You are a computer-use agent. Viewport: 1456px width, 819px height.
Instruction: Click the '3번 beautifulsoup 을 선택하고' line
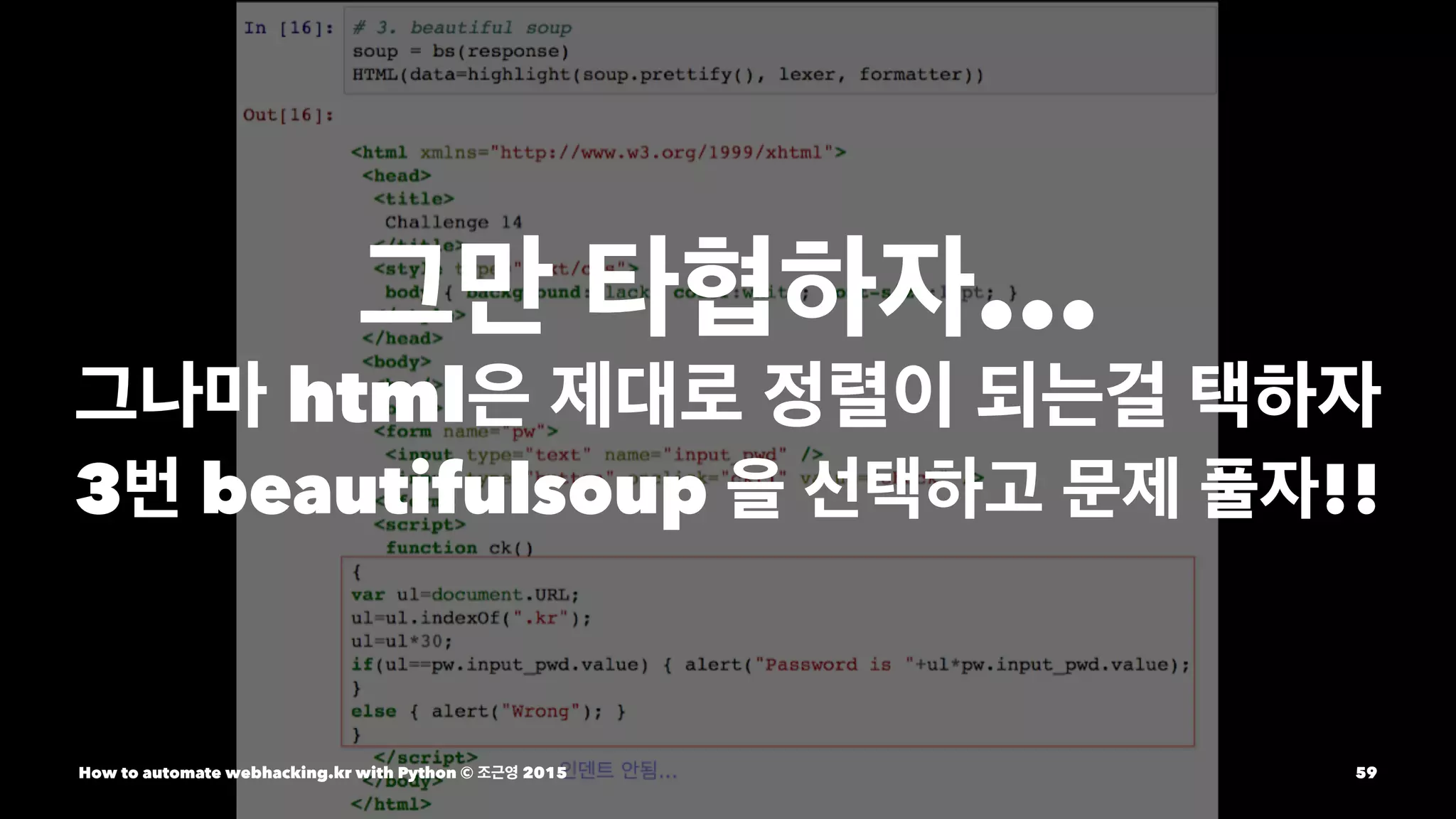coord(727,491)
